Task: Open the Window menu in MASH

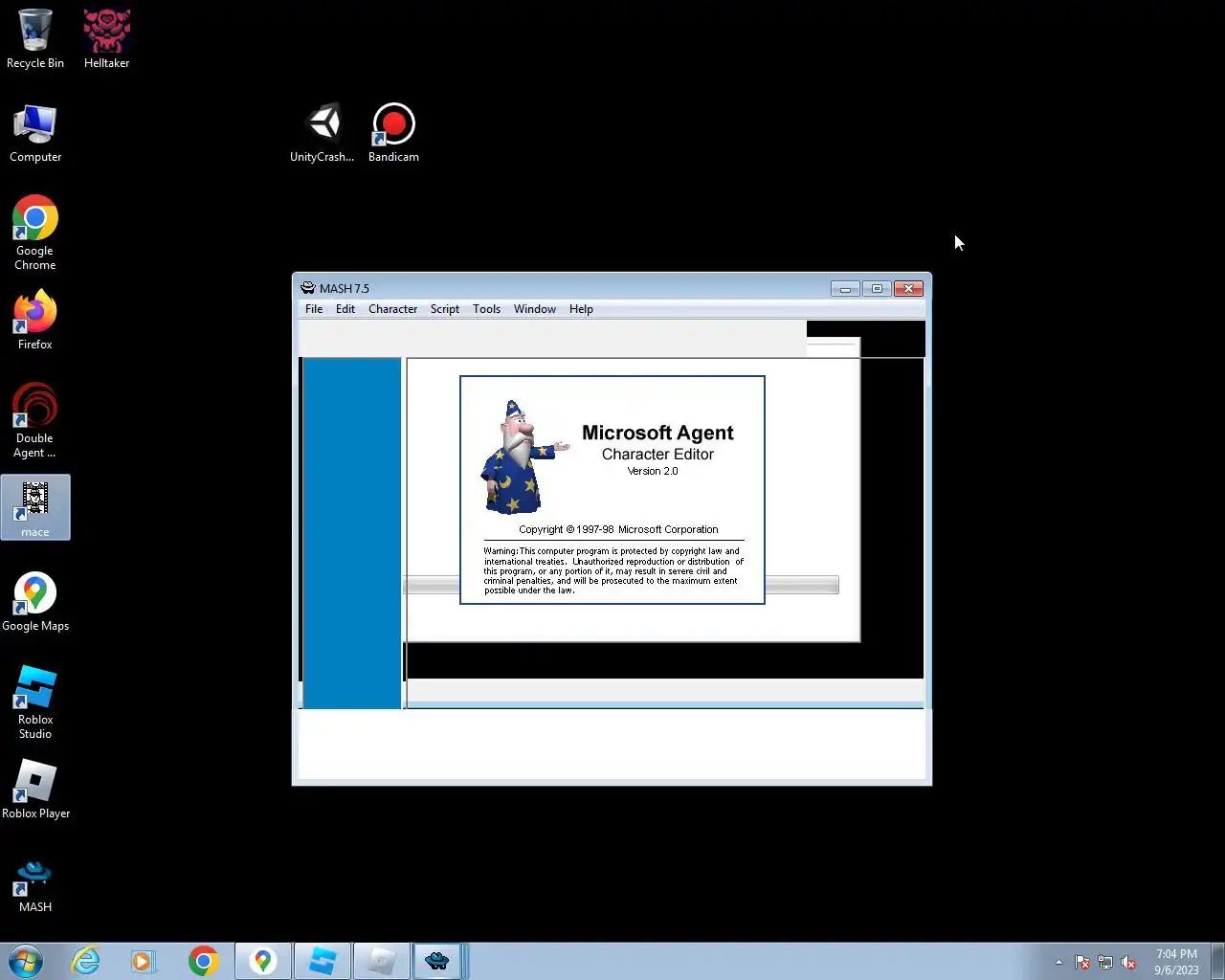Action: click(x=535, y=309)
